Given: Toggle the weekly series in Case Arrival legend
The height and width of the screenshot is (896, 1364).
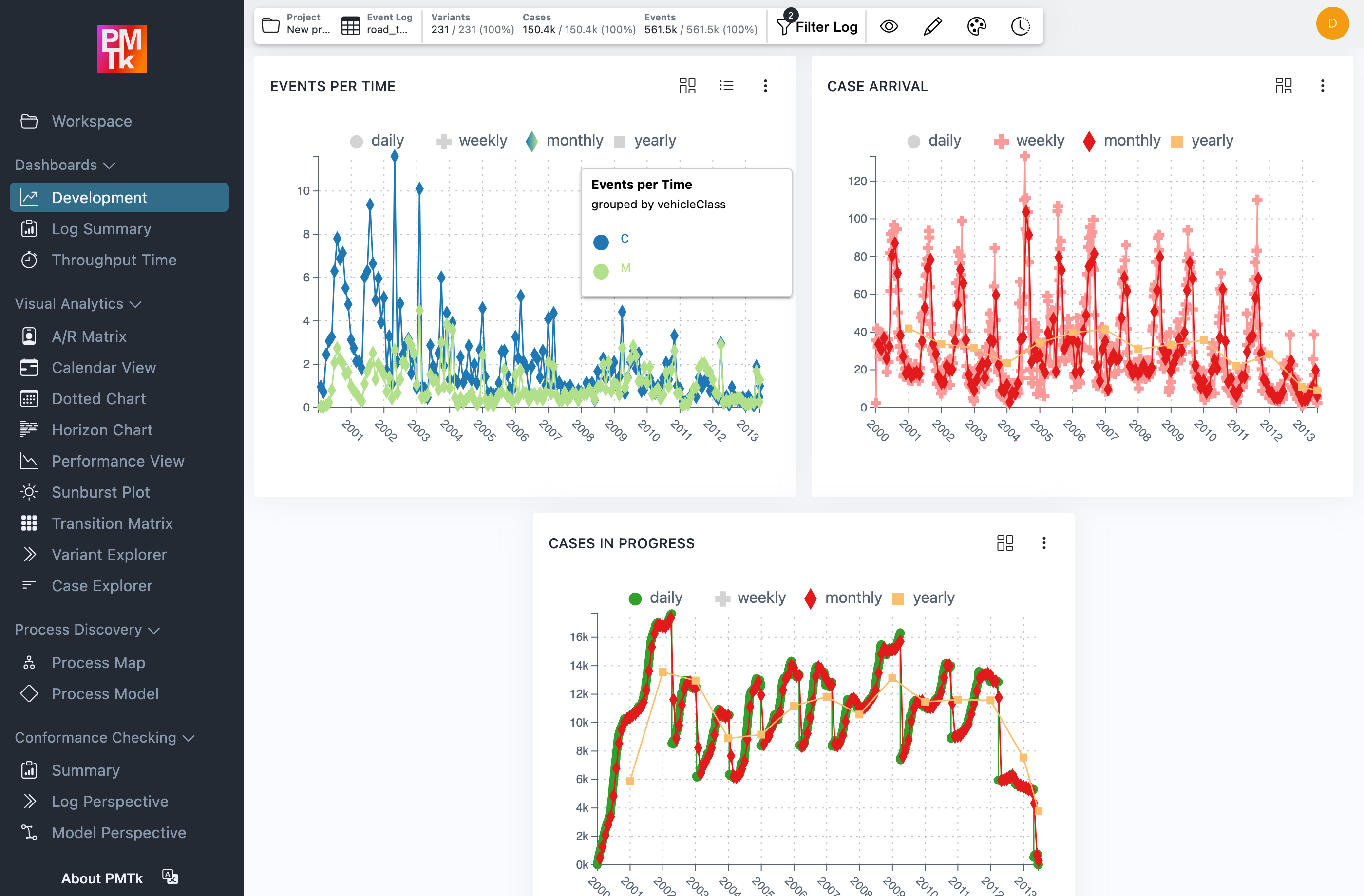Looking at the screenshot, I should (1029, 140).
